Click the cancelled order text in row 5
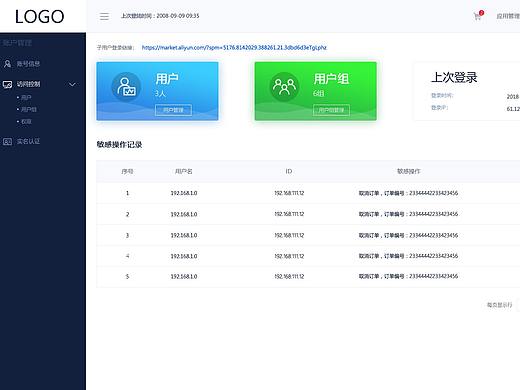Image resolution: width=520 pixels, height=390 pixels. [x=408, y=276]
